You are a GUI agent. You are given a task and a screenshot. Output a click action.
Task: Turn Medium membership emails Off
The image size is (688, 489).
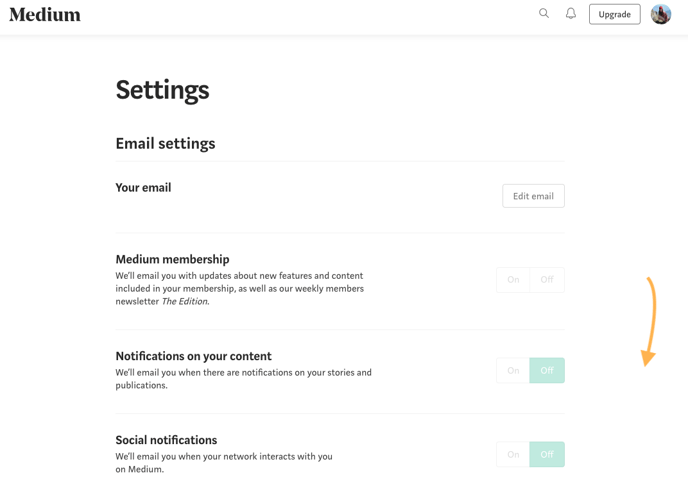[547, 280]
